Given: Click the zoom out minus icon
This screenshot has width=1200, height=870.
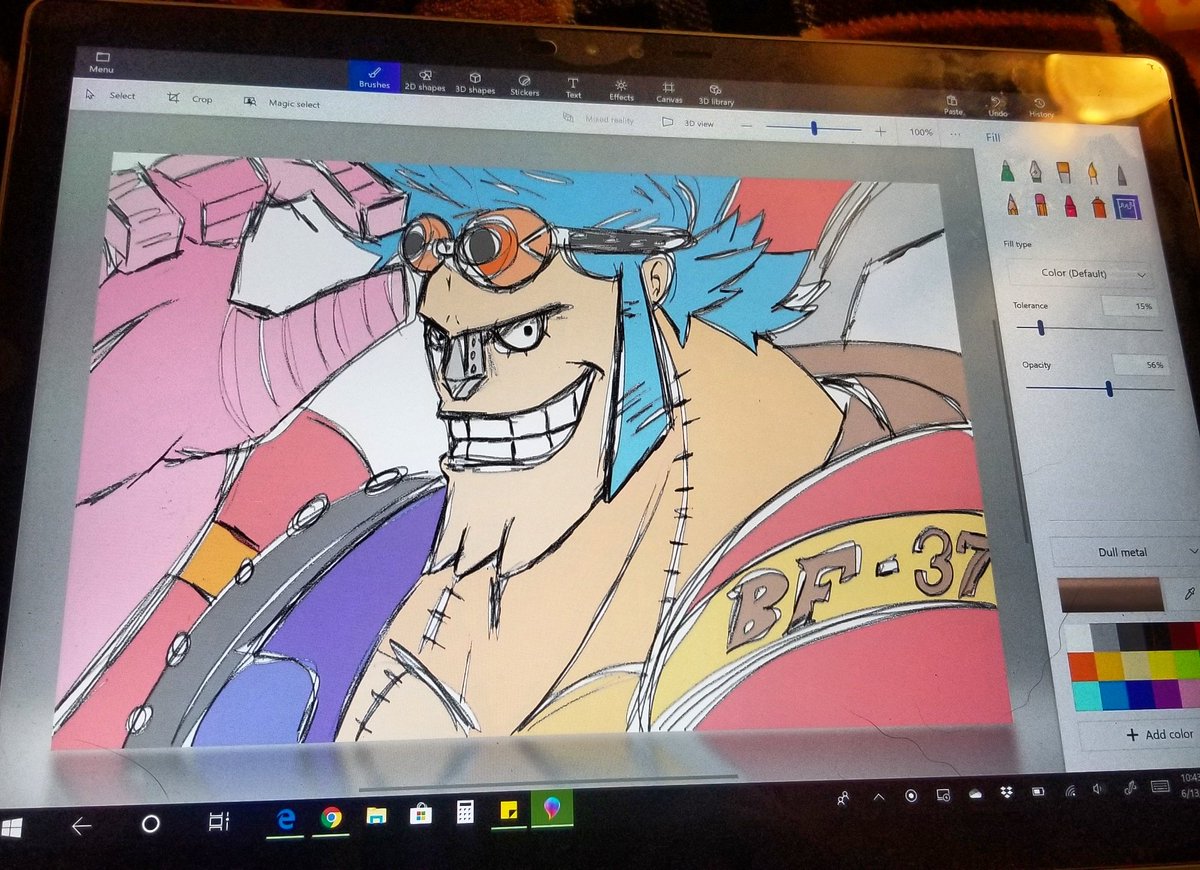Looking at the screenshot, I should tap(747, 127).
